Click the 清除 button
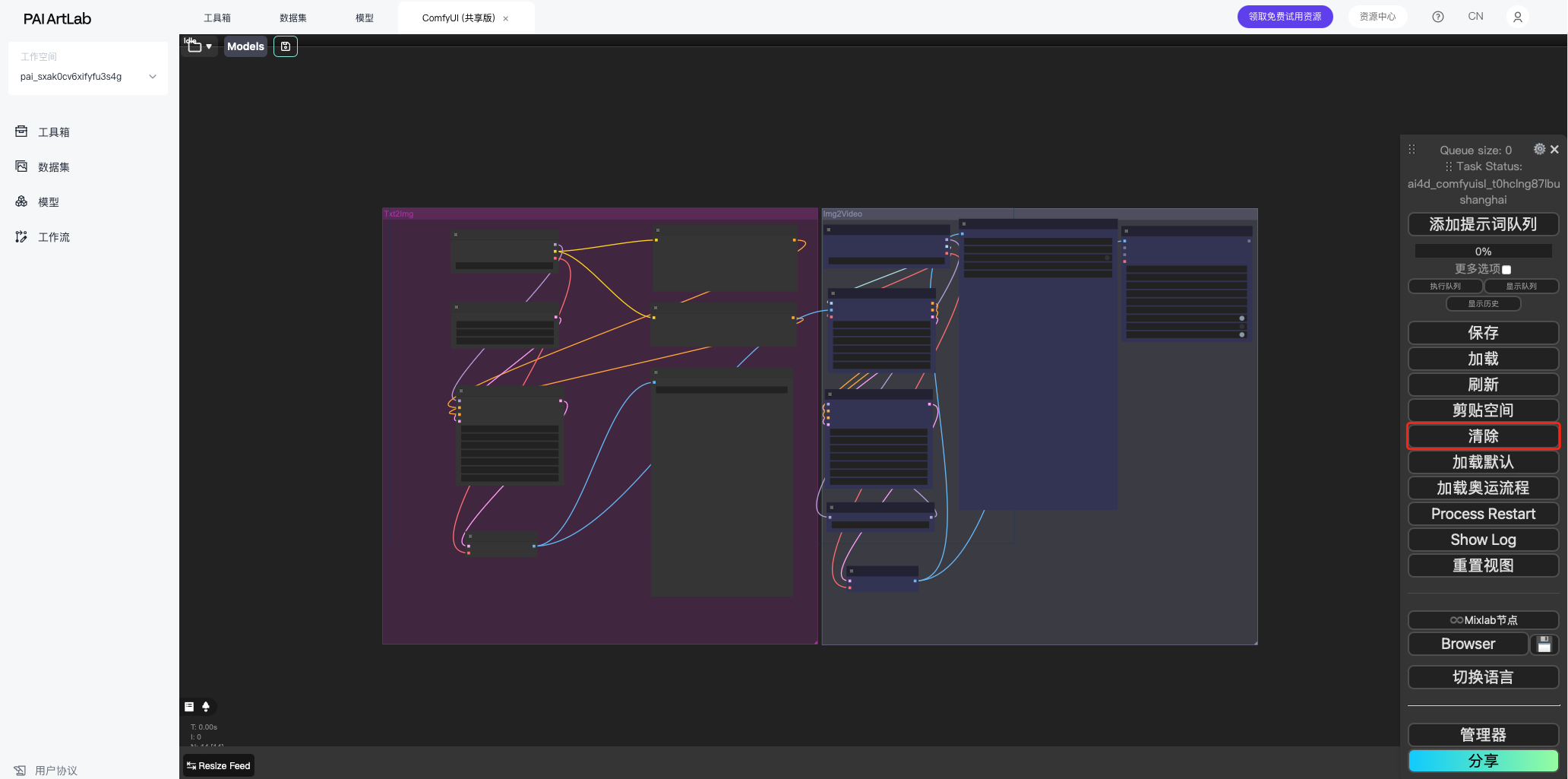Image resolution: width=1568 pixels, height=779 pixels. [1483, 436]
